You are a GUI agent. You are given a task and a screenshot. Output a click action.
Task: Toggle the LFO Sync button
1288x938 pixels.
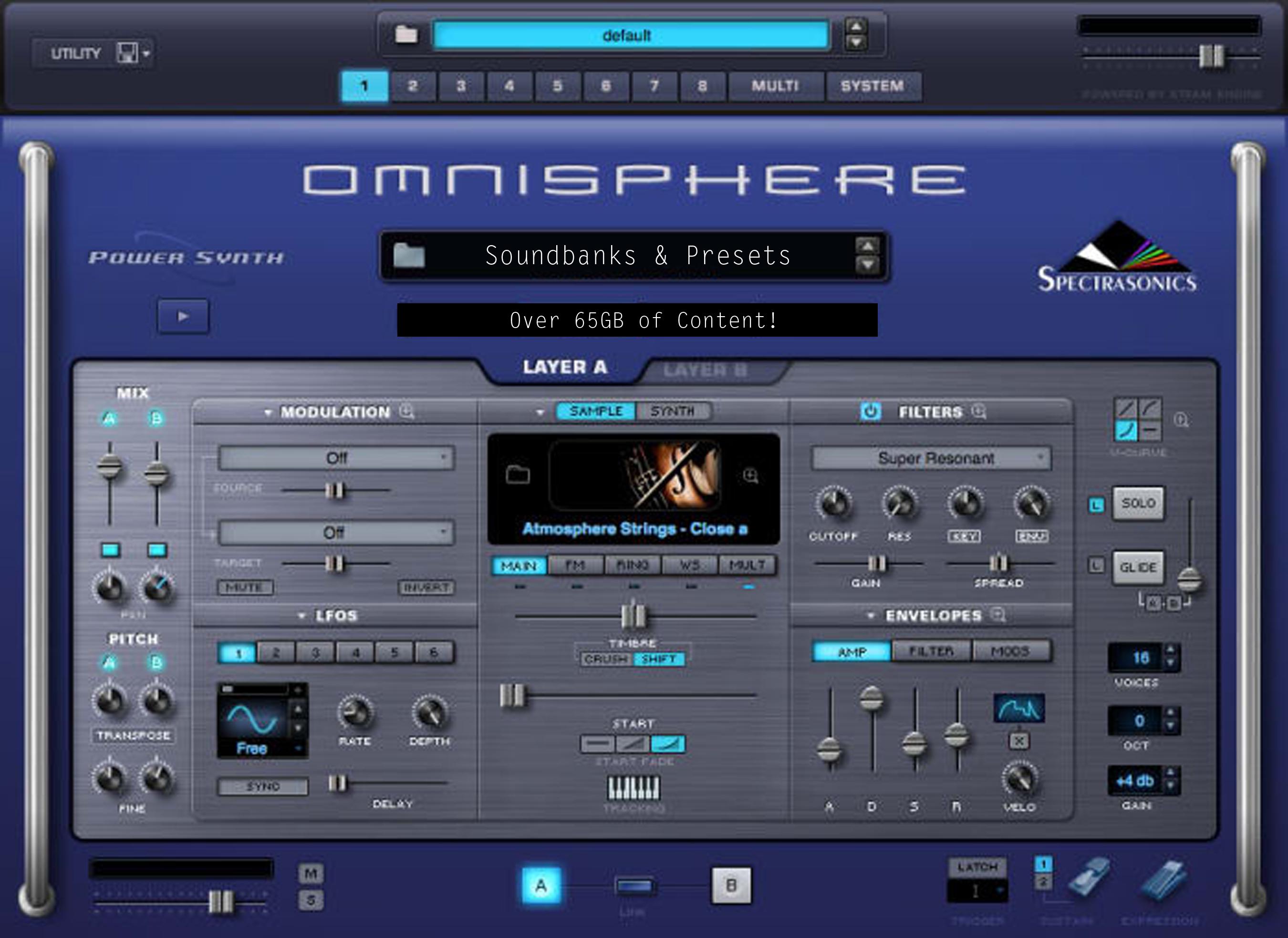(263, 786)
